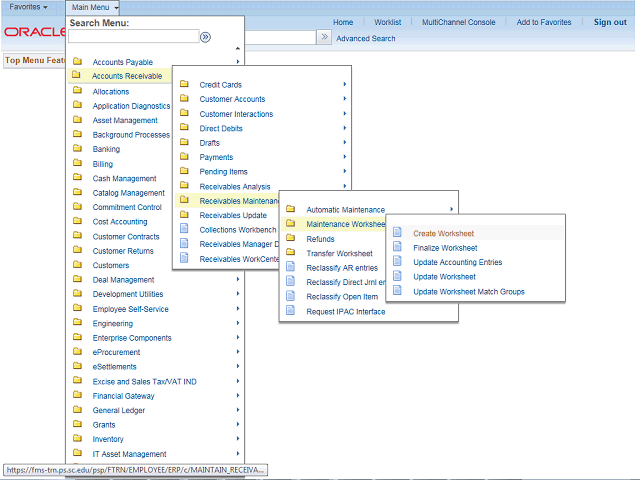Viewport: 640px width, 480px height.
Task: Click the folder icon beside Refunds
Action: click(x=291, y=239)
